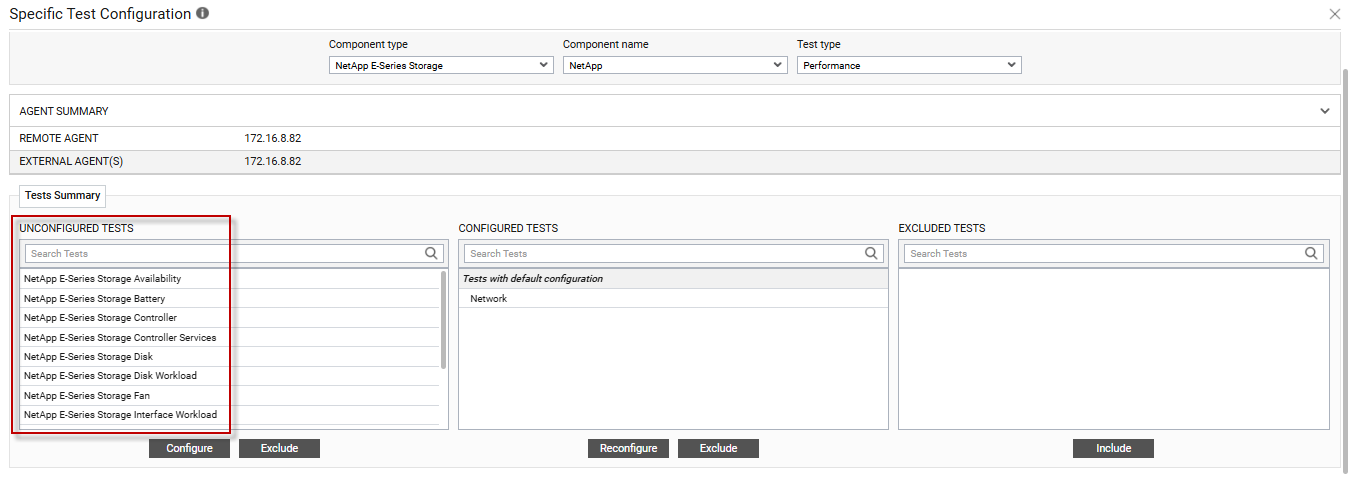Click search magnifier in Configured Tests
The height and width of the screenshot is (477, 1350).
pos(872,253)
